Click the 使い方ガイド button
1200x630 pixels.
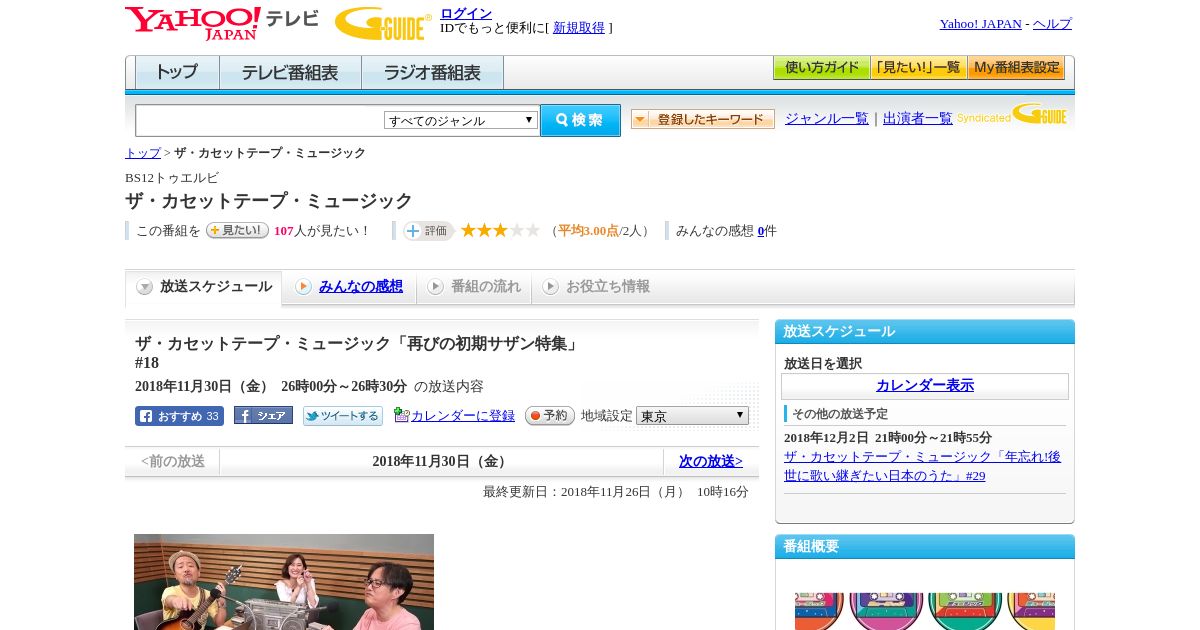click(821, 68)
